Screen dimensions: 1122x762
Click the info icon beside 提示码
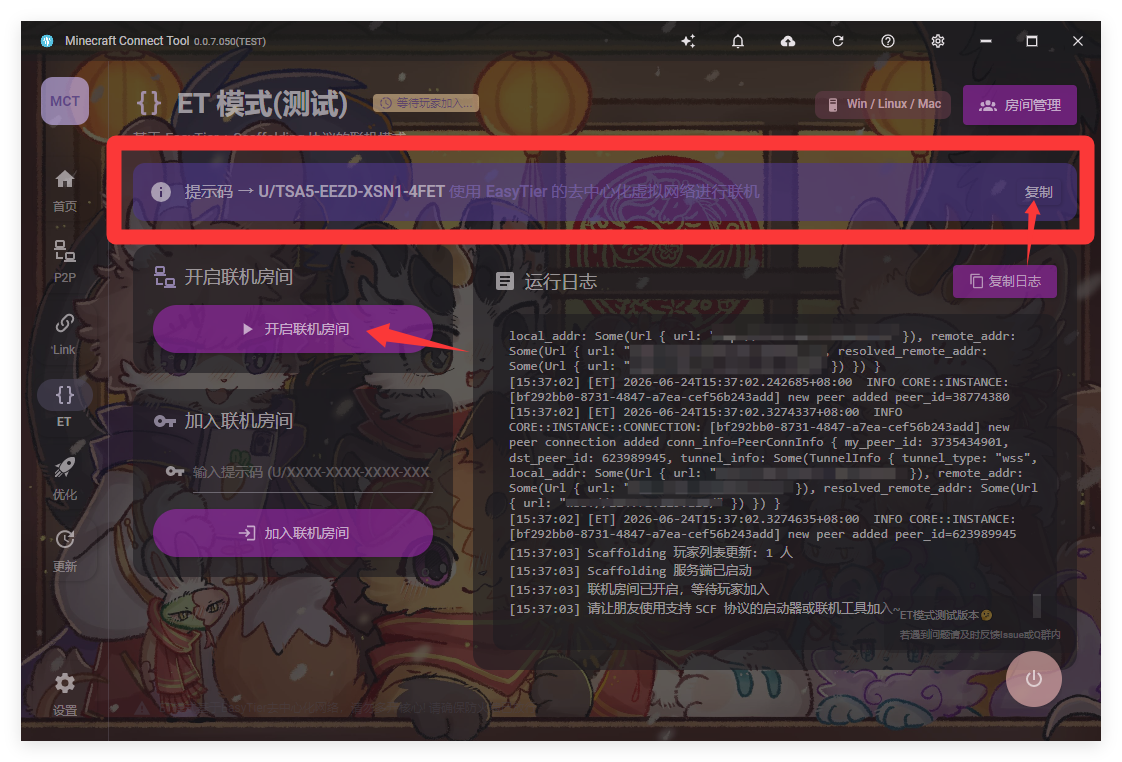point(161,192)
